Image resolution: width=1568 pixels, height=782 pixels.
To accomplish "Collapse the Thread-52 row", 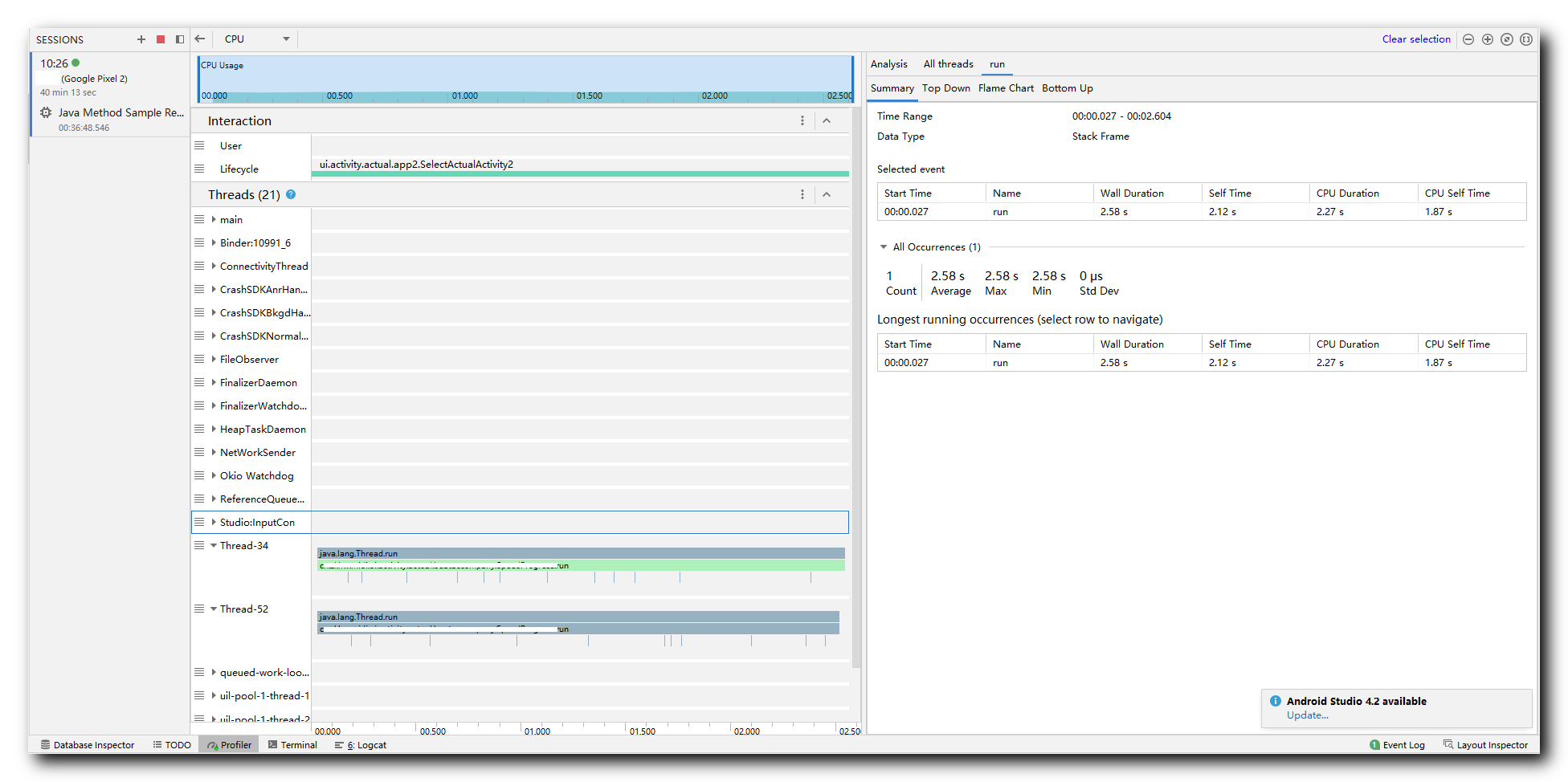I will pos(214,609).
